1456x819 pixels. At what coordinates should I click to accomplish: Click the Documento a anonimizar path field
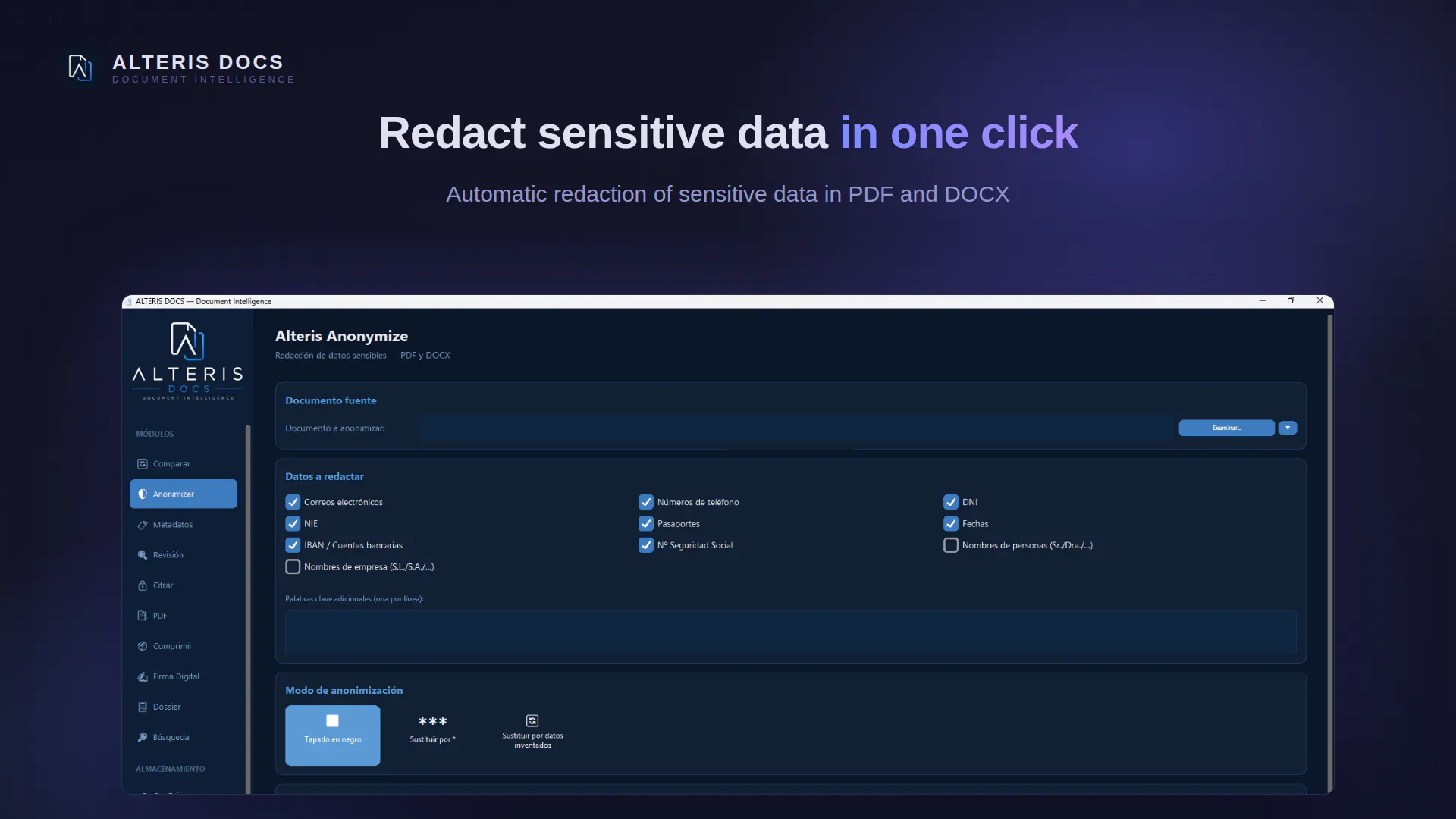(x=795, y=428)
